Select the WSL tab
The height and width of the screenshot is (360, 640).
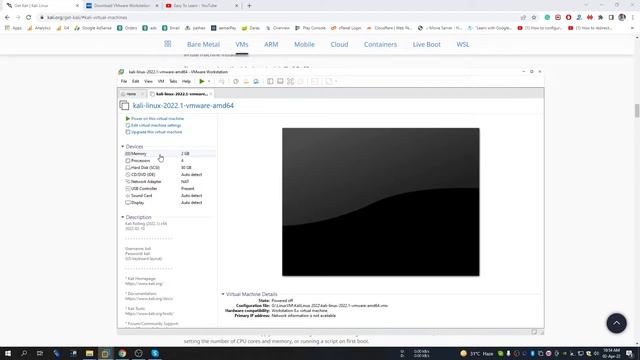coord(462,44)
